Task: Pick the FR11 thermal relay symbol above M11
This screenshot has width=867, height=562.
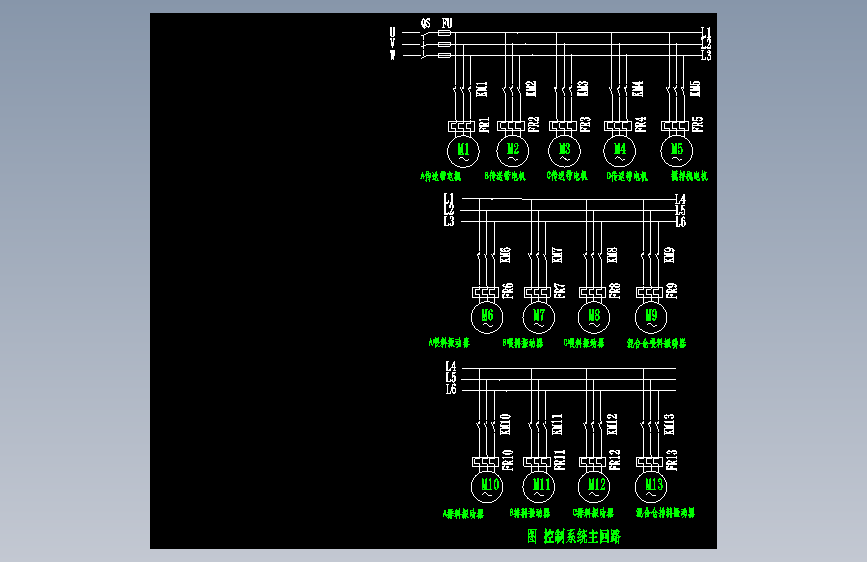Action: tap(537, 462)
